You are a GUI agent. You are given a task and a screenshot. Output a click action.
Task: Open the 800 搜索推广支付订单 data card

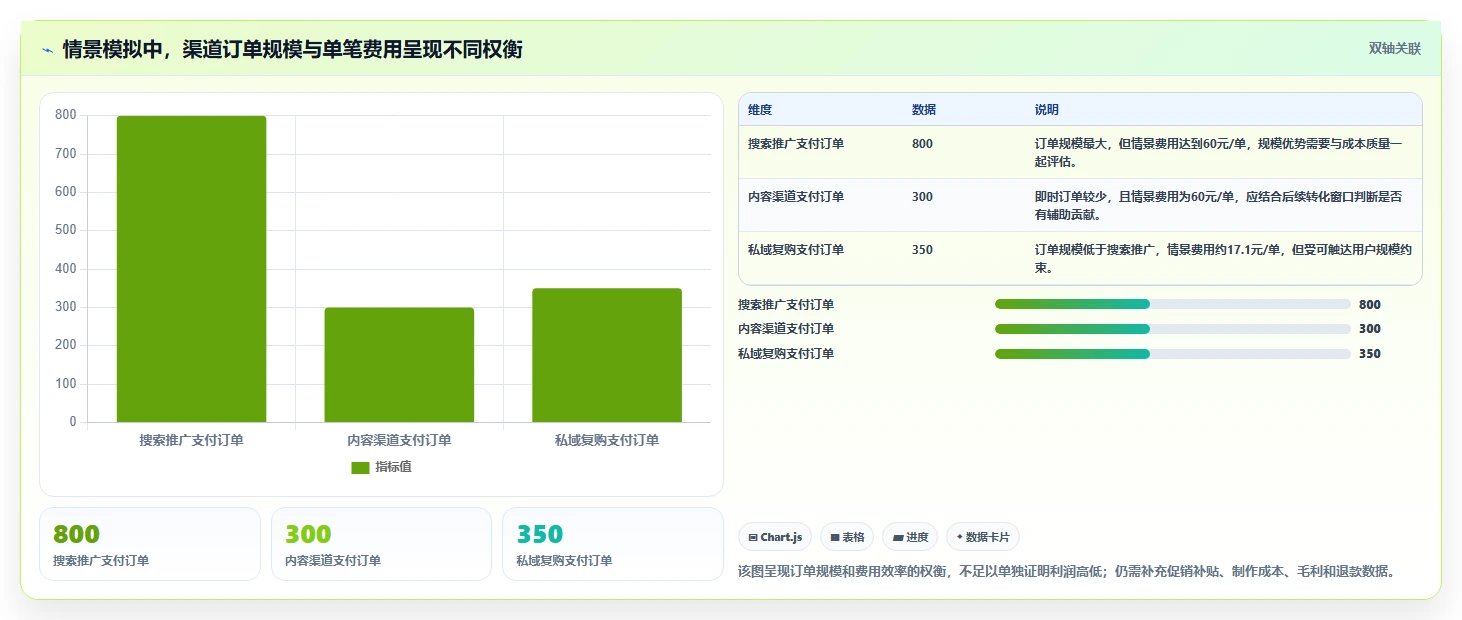pyautogui.click(x=150, y=544)
